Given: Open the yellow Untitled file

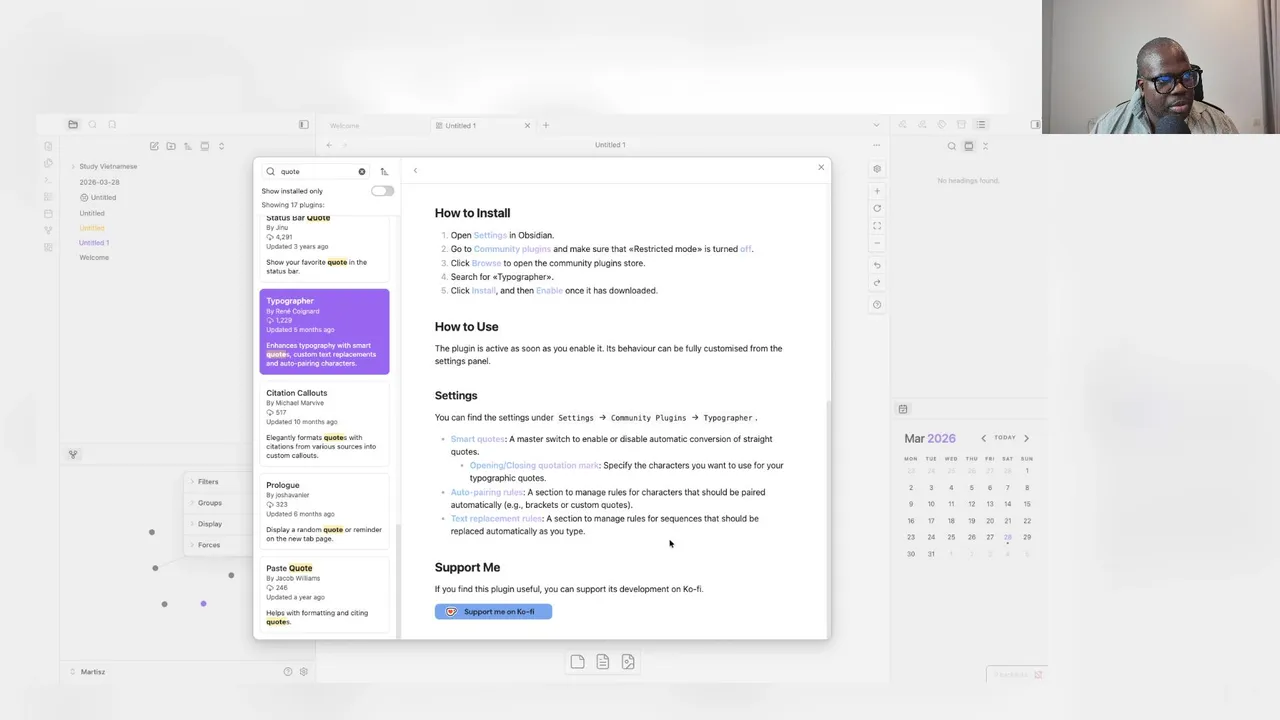Looking at the screenshot, I should pyautogui.click(x=91, y=227).
